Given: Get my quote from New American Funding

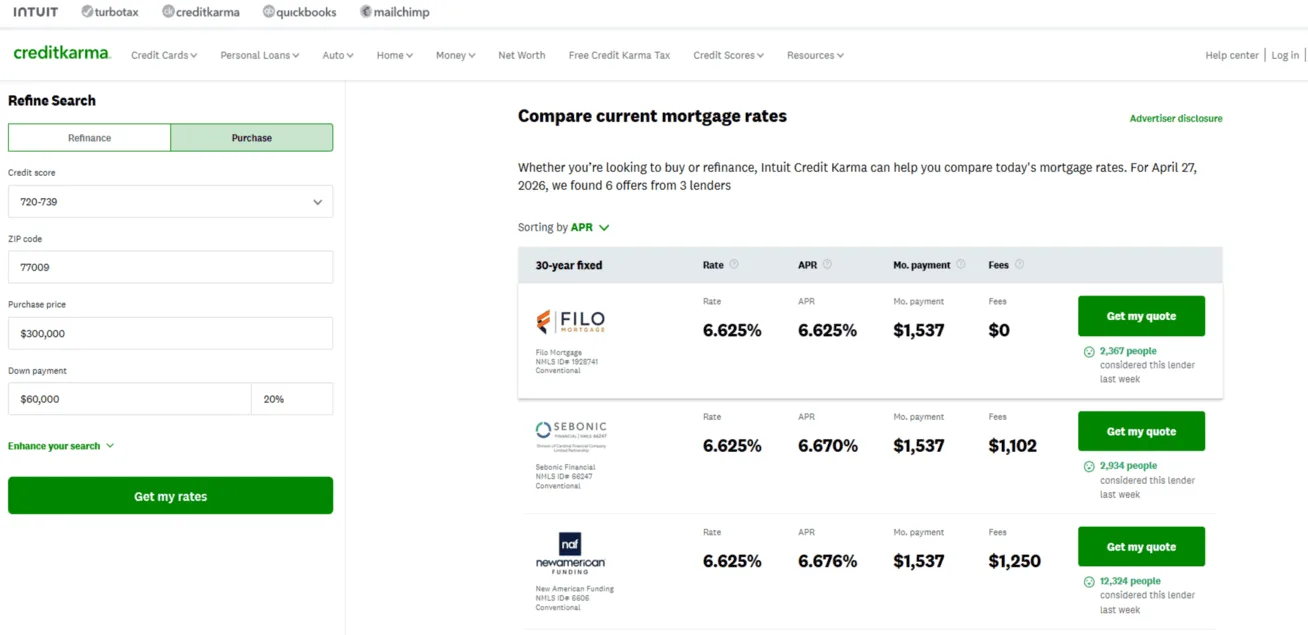Looking at the screenshot, I should (1141, 547).
